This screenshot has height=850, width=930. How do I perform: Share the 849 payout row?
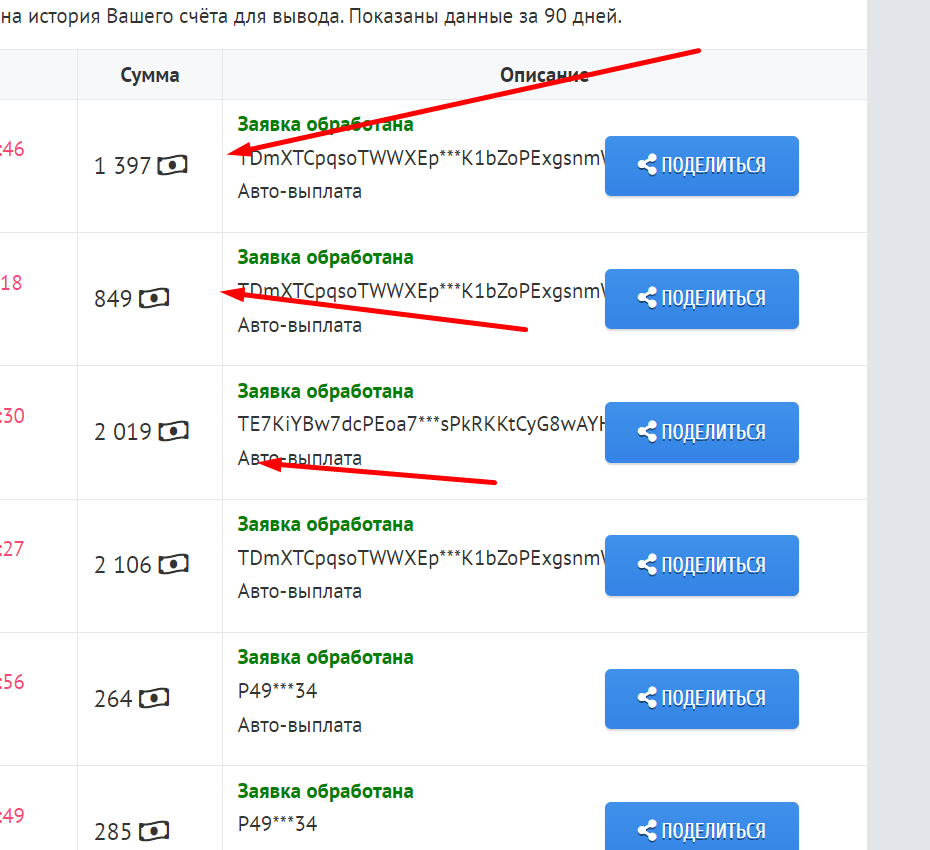[702, 298]
